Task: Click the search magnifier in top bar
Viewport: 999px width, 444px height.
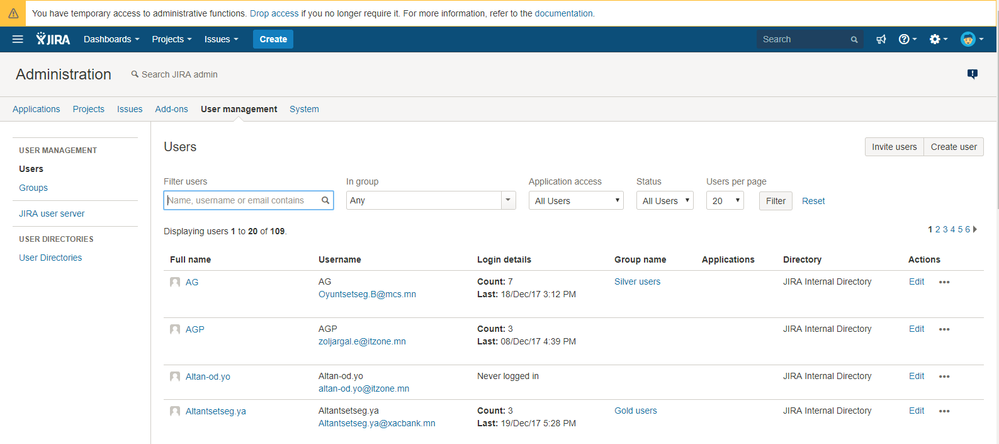Action: (854, 39)
